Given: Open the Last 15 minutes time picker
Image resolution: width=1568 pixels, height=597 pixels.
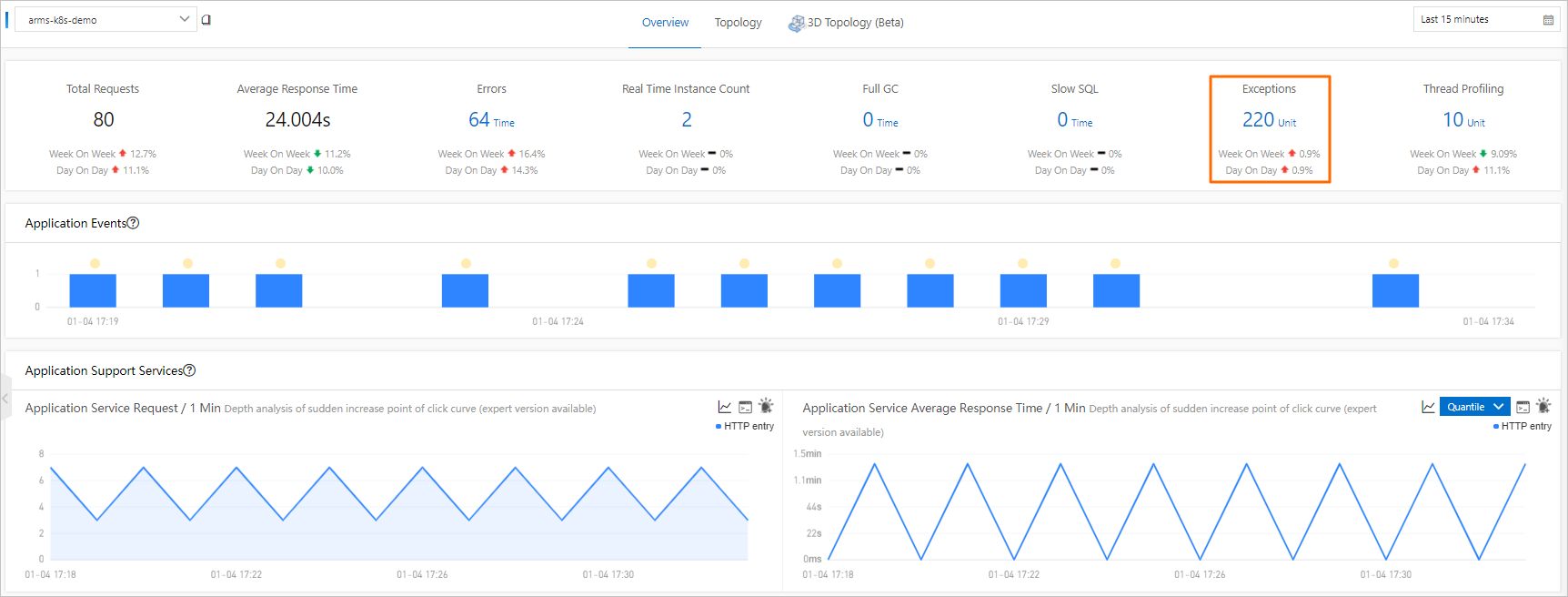Looking at the screenshot, I should (1487, 19).
